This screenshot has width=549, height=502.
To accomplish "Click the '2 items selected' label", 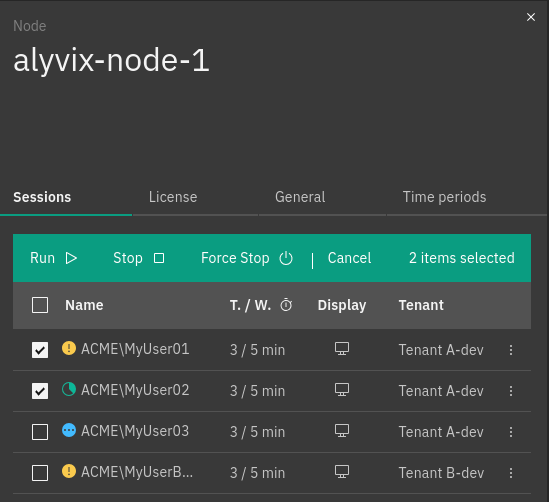I will click(461, 258).
